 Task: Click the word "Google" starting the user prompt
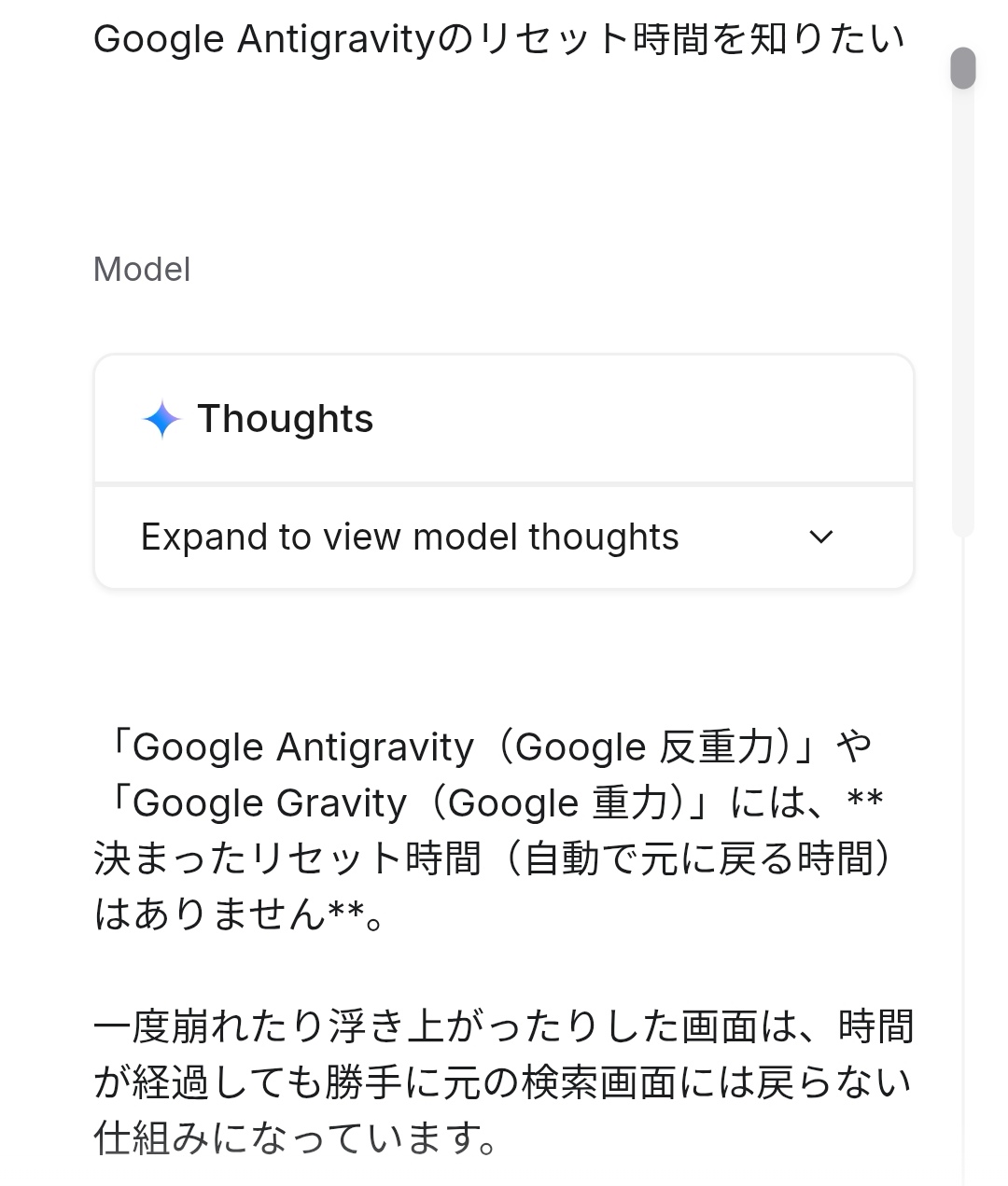pyautogui.click(x=159, y=39)
